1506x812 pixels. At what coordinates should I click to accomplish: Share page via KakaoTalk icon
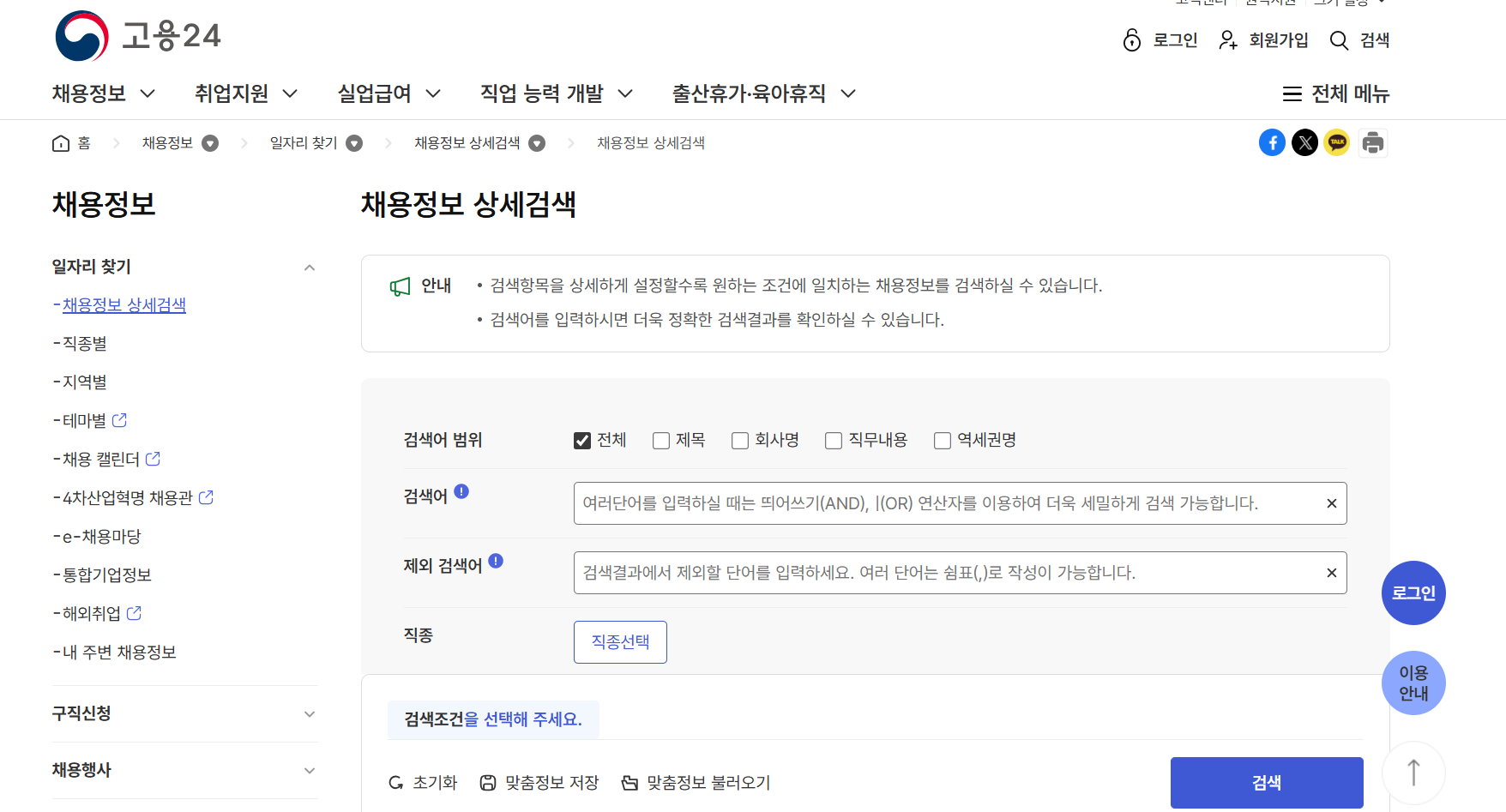coord(1337,142)
